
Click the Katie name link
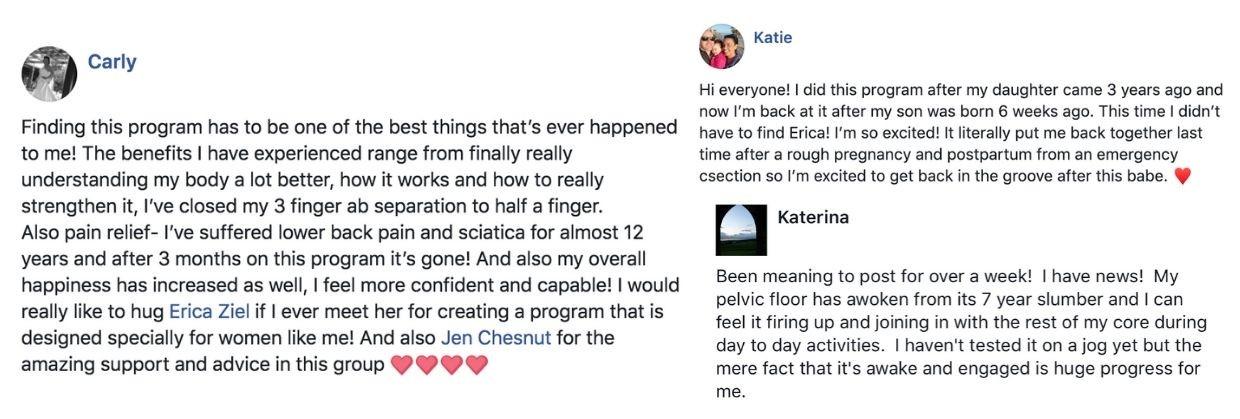[x=772, y=38]
